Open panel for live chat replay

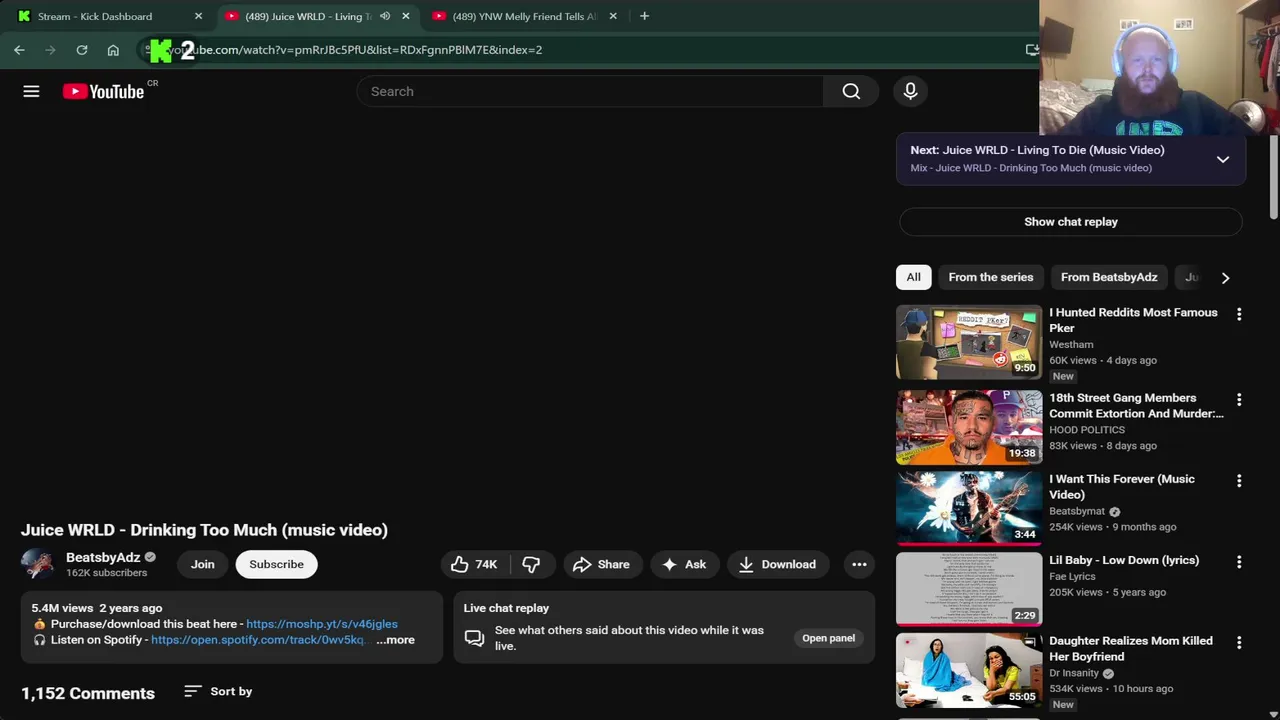[x=828, y=638]
